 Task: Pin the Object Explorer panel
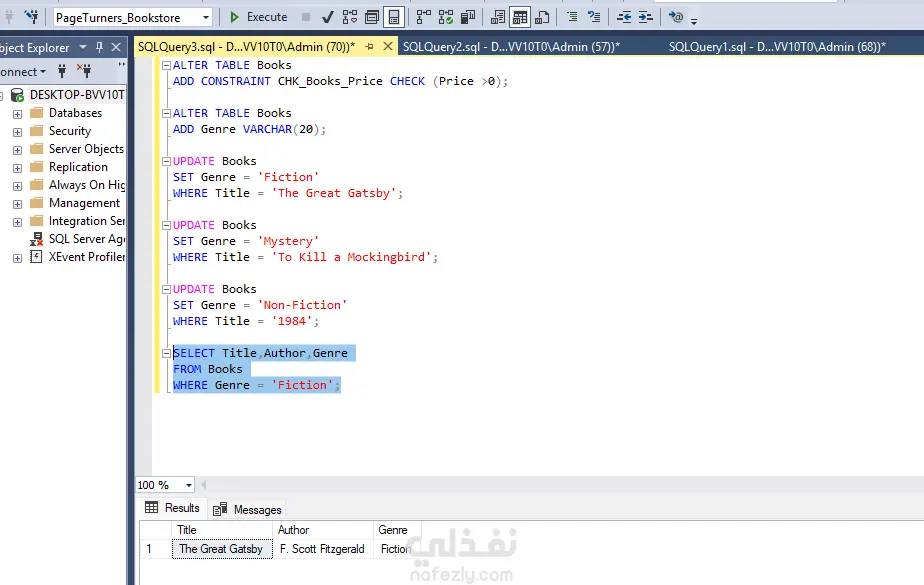tap(100, 47)
